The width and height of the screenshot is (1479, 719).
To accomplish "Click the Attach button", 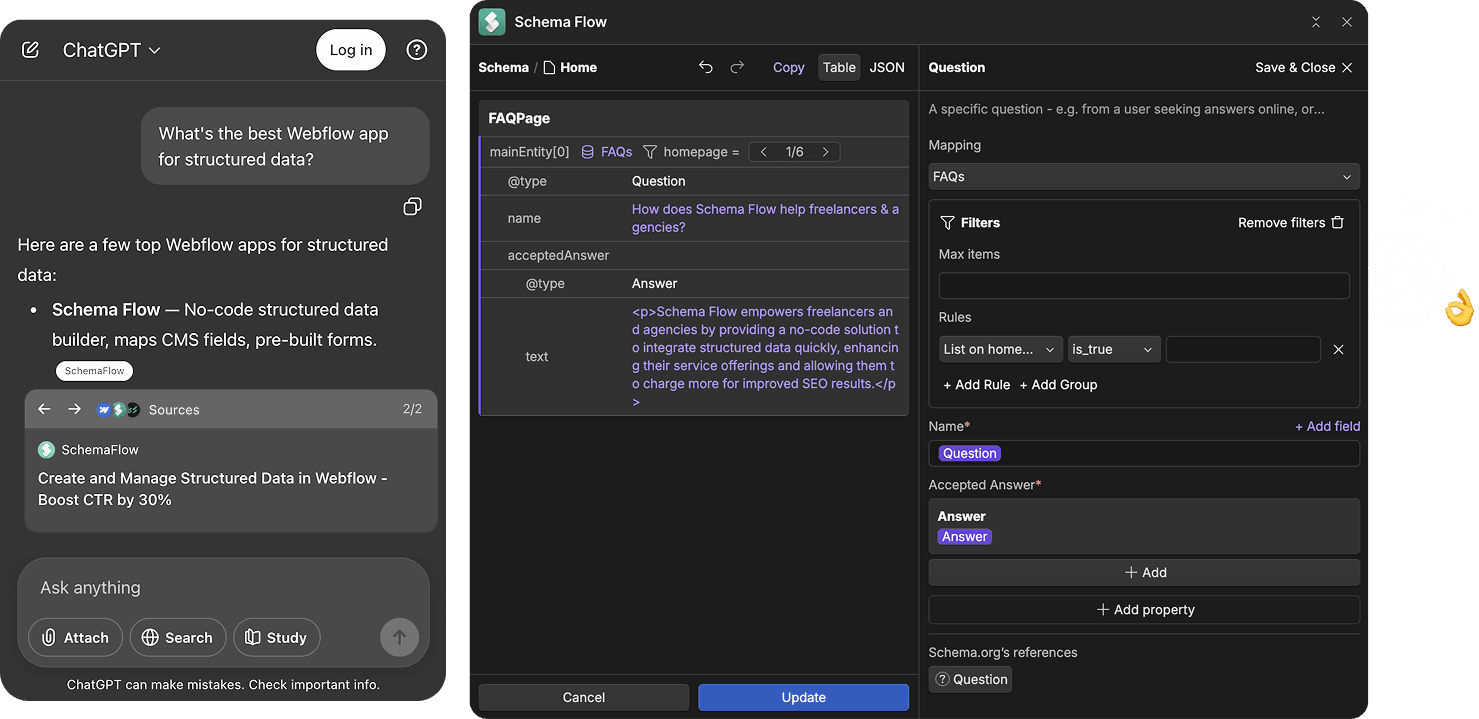I will tap(75, 637).
